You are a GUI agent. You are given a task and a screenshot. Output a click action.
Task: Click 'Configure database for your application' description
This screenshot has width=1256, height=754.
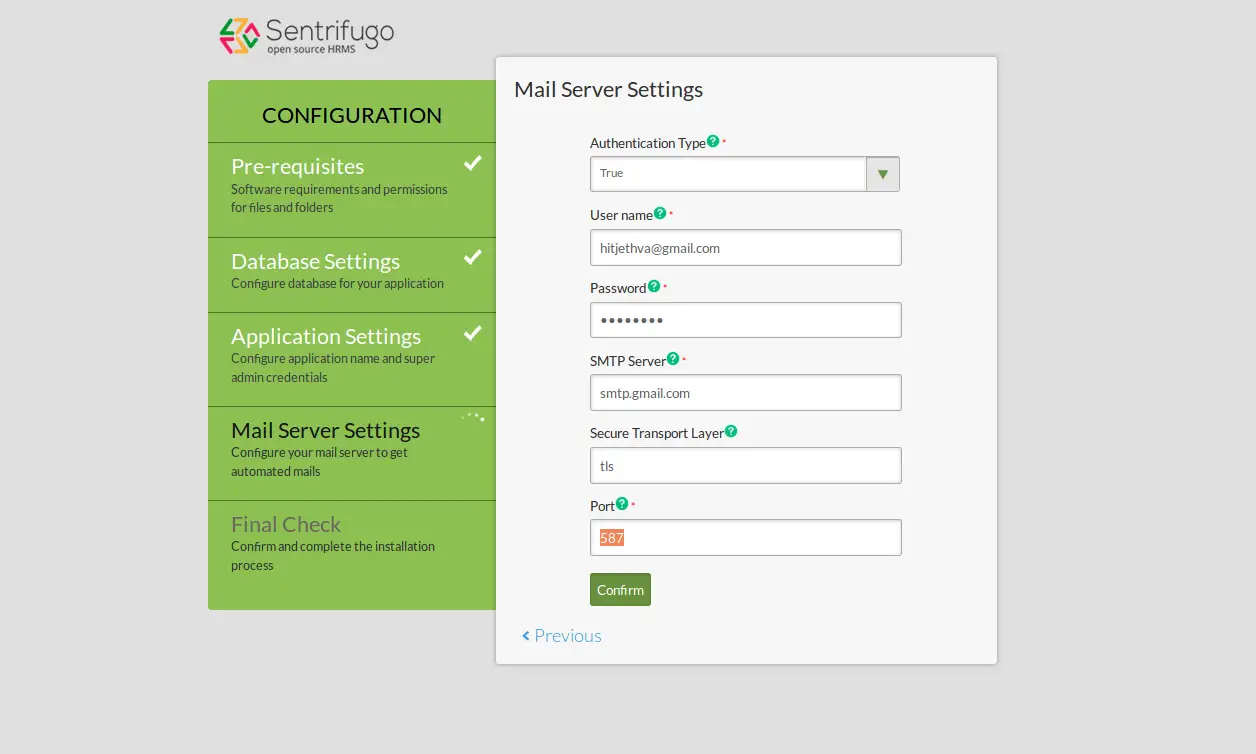click(337, 283)
